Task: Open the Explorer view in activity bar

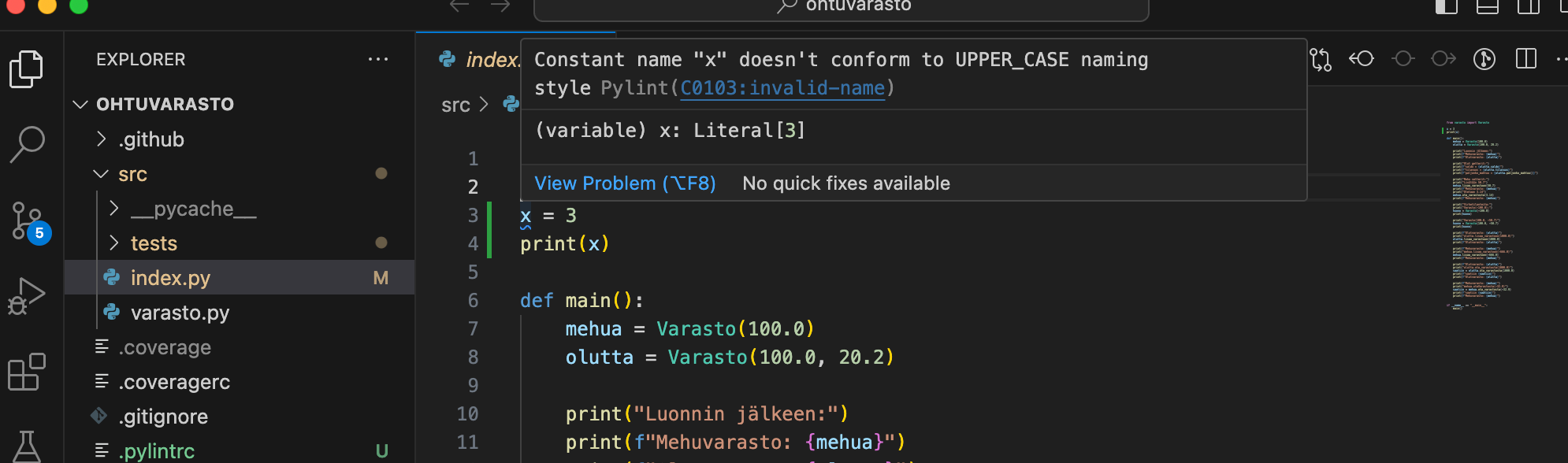Action: pyautogui.click(x=27, y=69)
